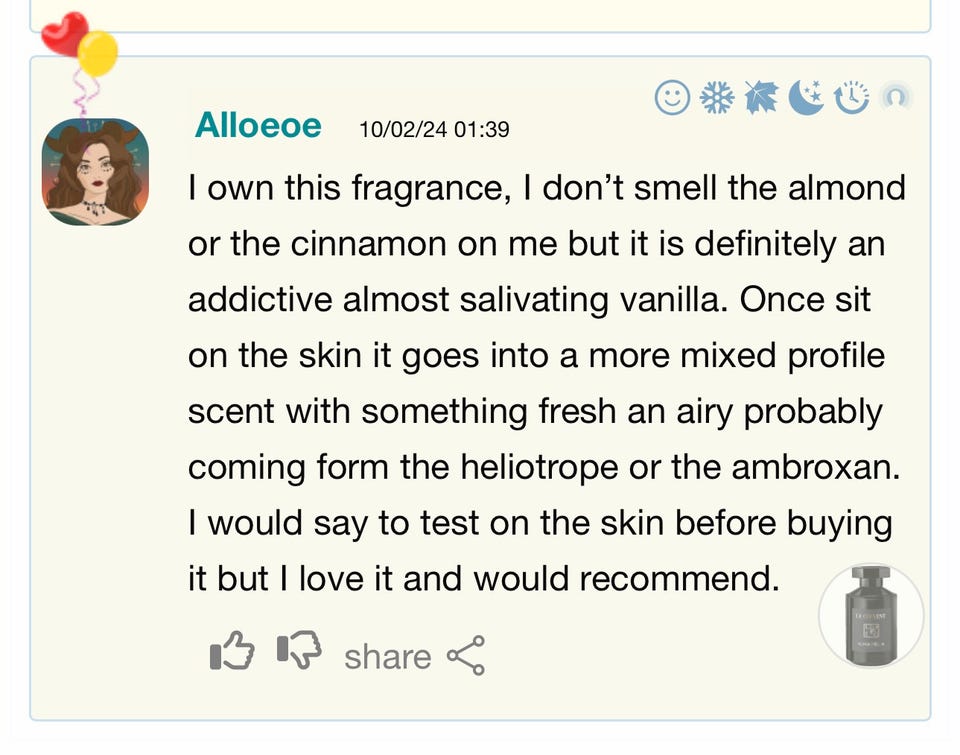The width and height of the screenshot is (960, 755).
Task: Click the red heart balloon decoration
Action: coord(63,33)
